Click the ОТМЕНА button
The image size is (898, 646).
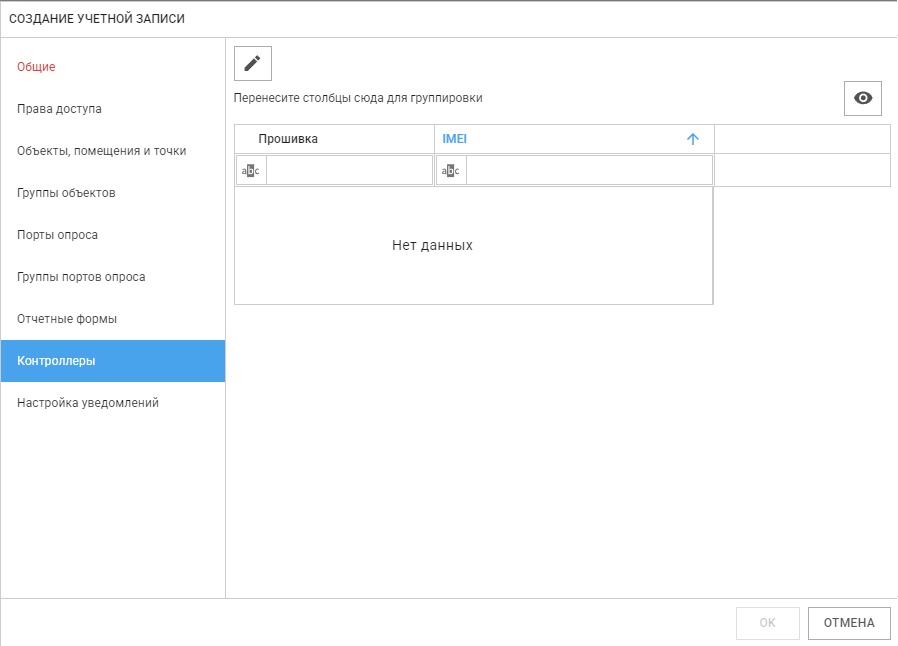(849, 623)
